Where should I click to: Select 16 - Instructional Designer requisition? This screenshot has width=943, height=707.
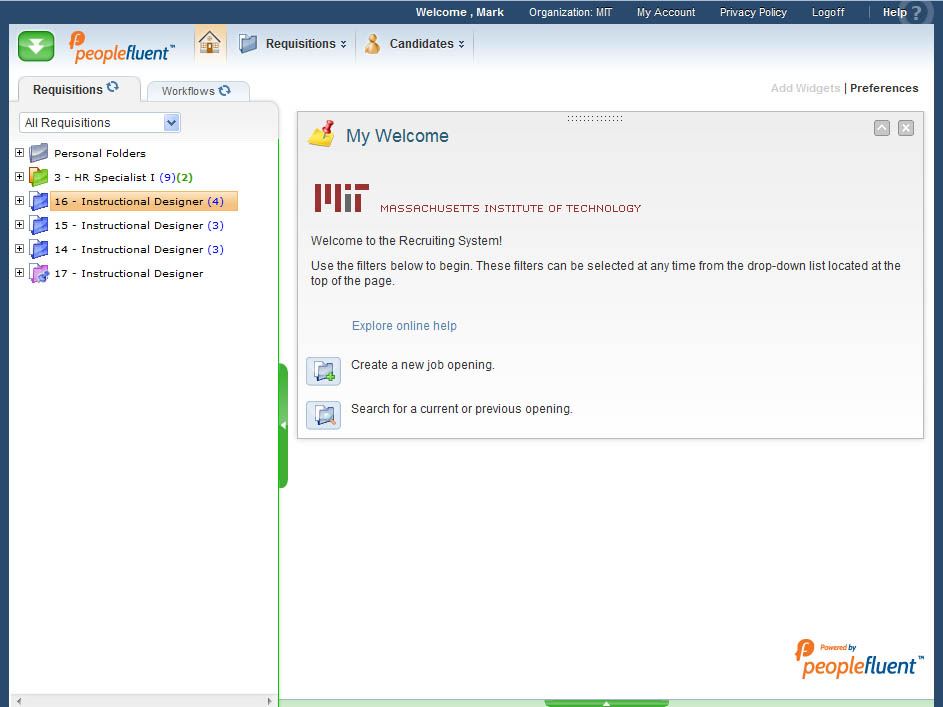[x=138, y=201]
